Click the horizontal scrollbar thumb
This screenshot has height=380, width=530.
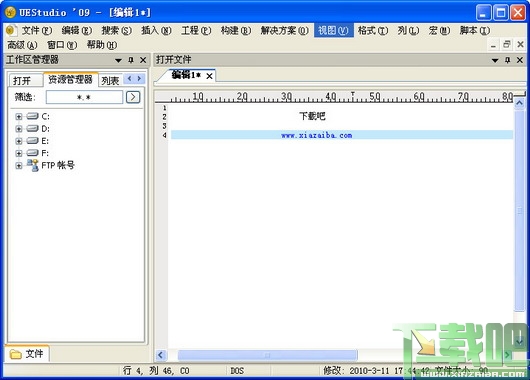(267, 355)
